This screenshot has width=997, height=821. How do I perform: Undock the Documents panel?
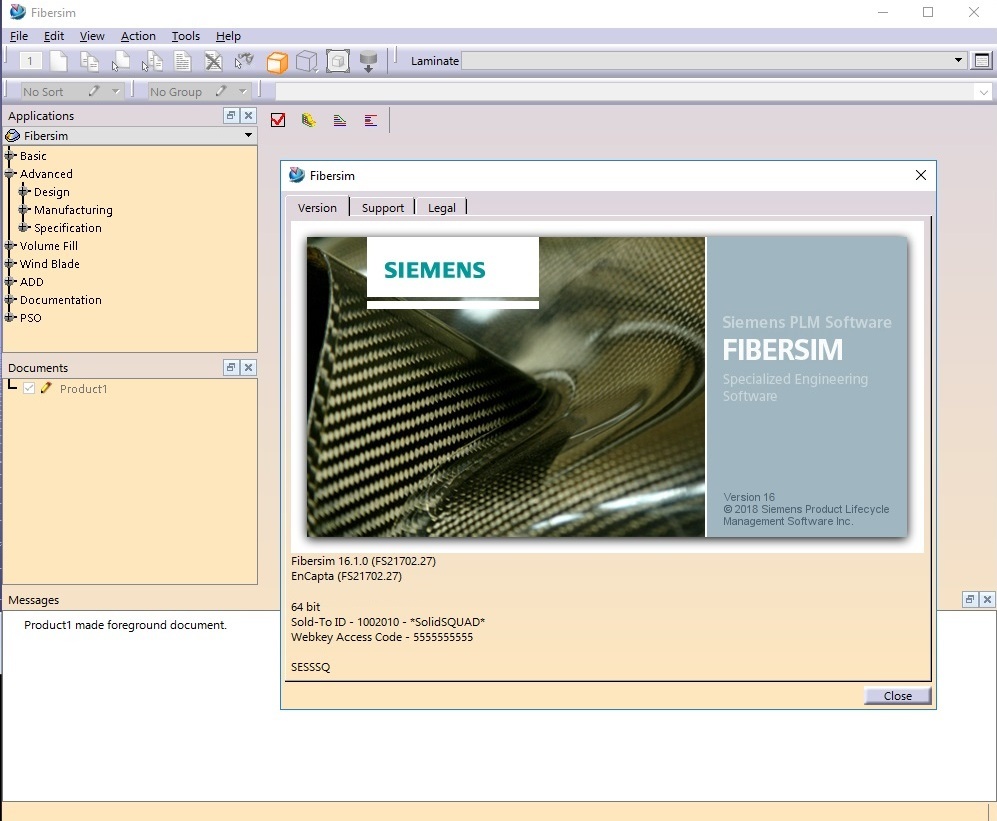231,367
